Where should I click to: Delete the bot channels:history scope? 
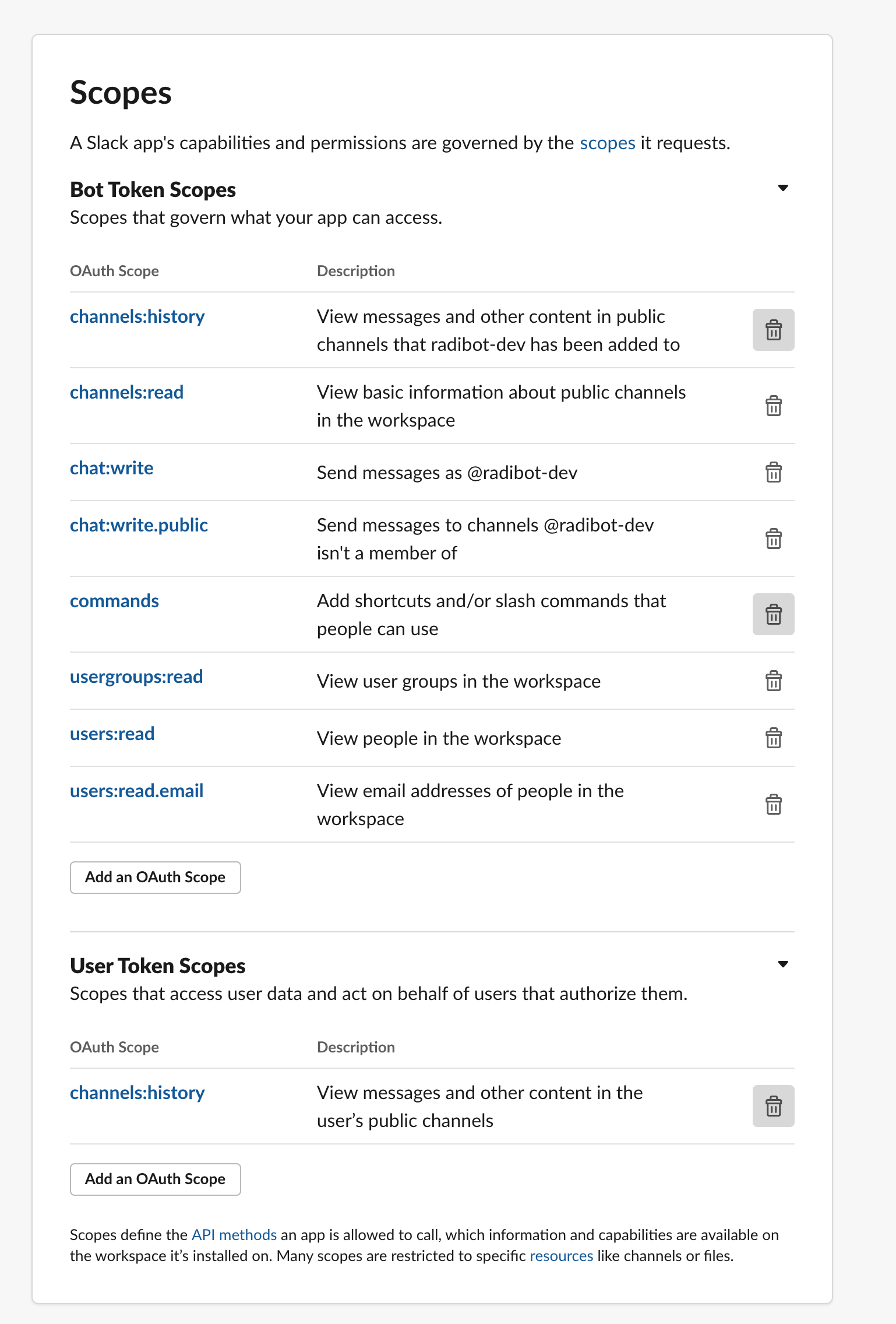(x=773, y=330)
